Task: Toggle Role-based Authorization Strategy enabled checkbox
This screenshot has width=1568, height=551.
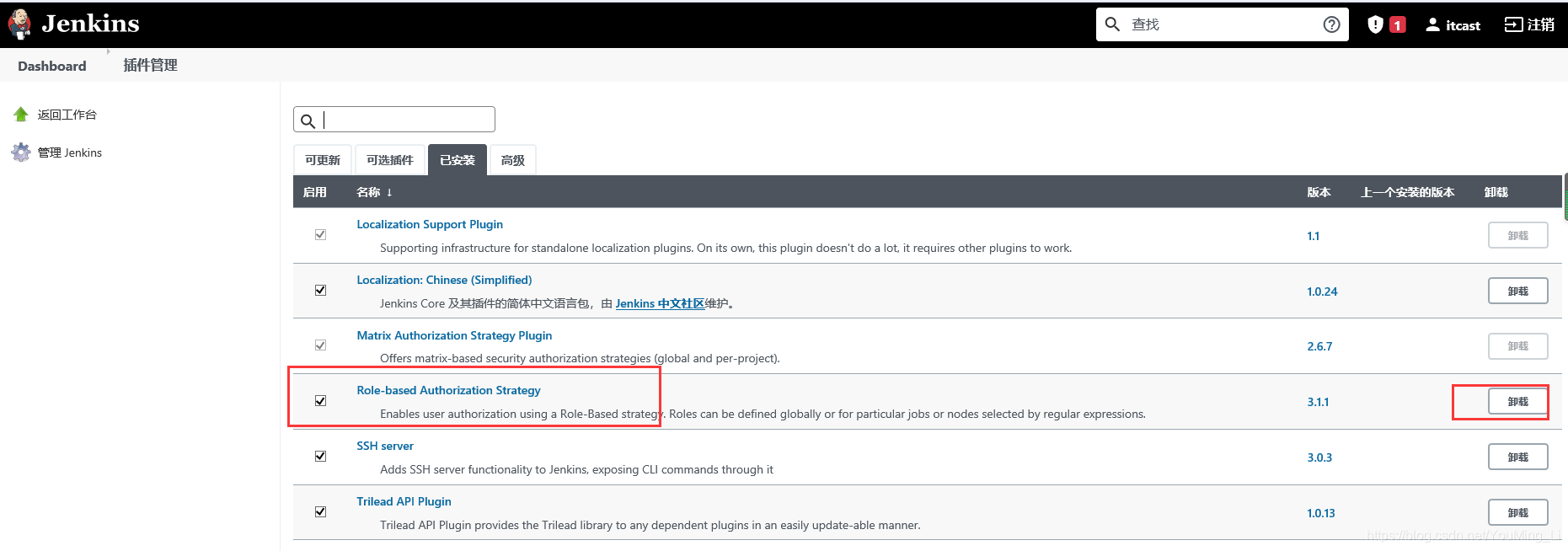Action: coord(320,400)
